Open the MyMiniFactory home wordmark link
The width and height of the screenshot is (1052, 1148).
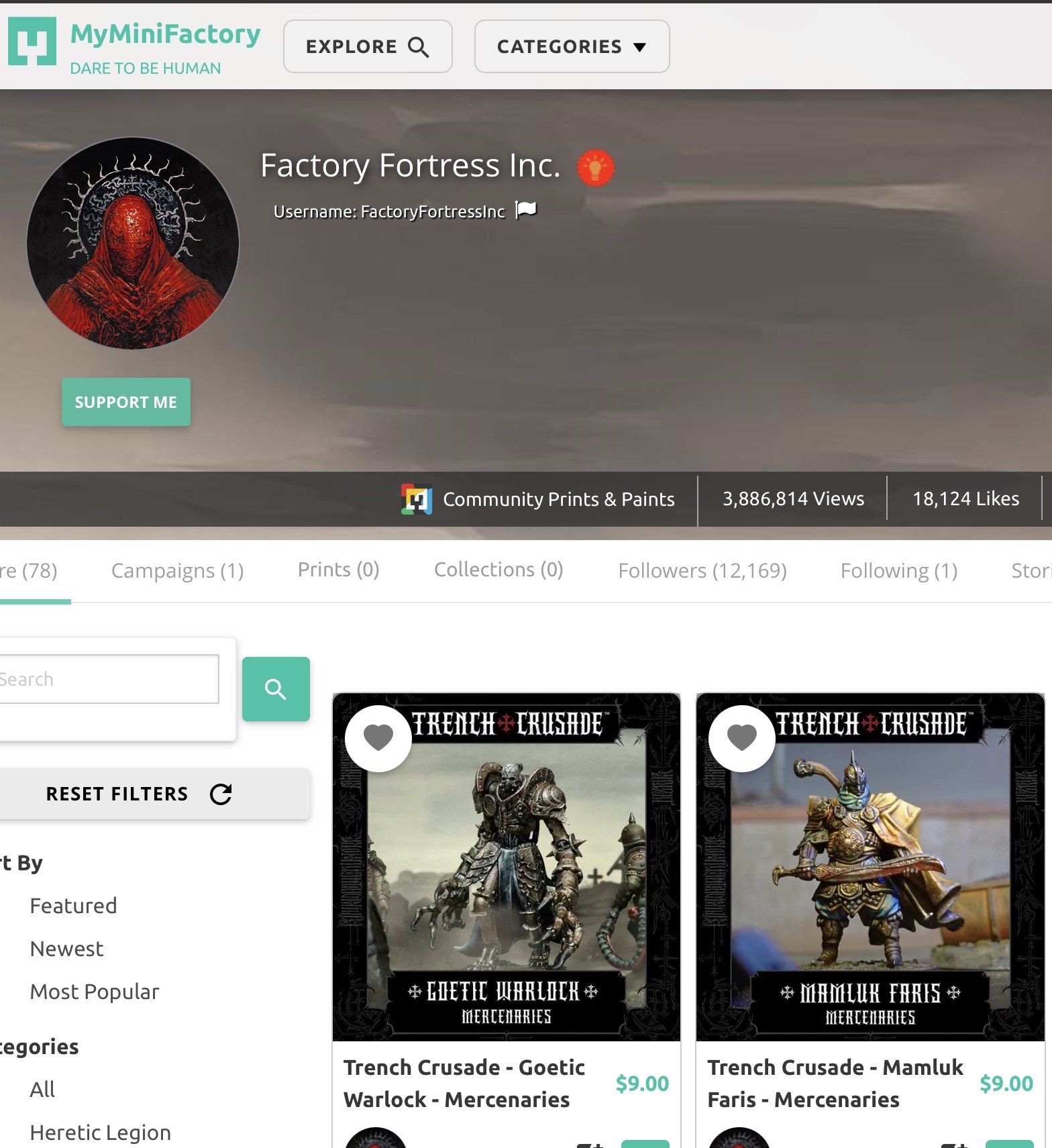pos(165,34)
